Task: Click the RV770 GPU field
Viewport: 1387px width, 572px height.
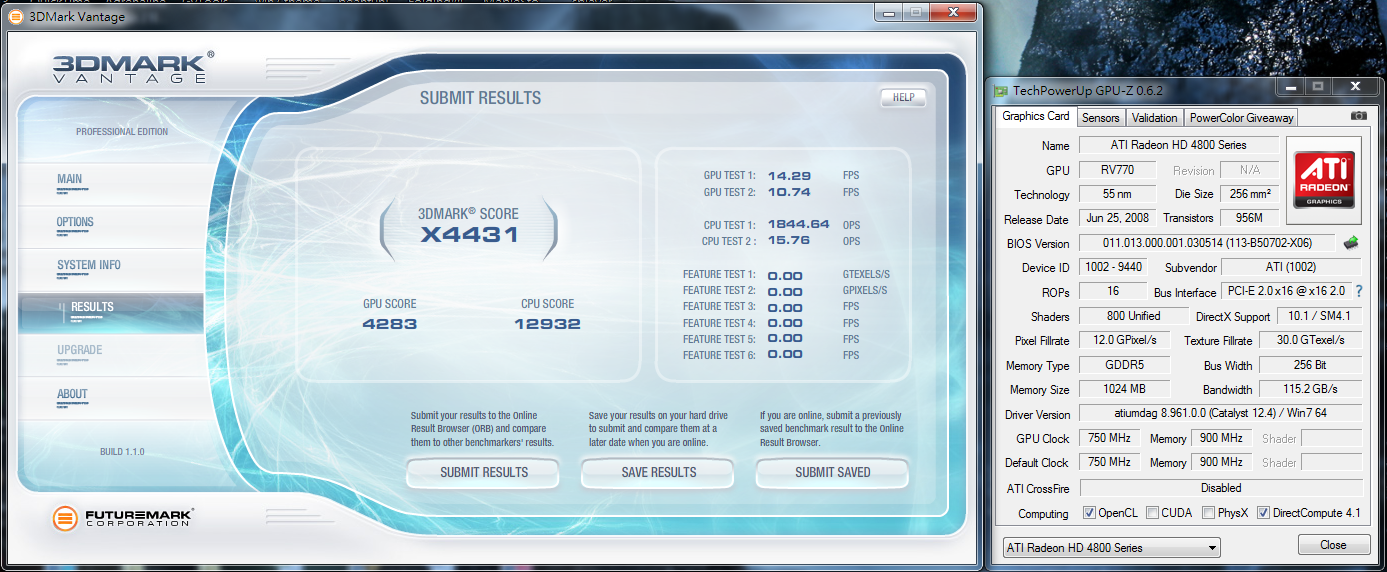Action: click(1117, 170)
